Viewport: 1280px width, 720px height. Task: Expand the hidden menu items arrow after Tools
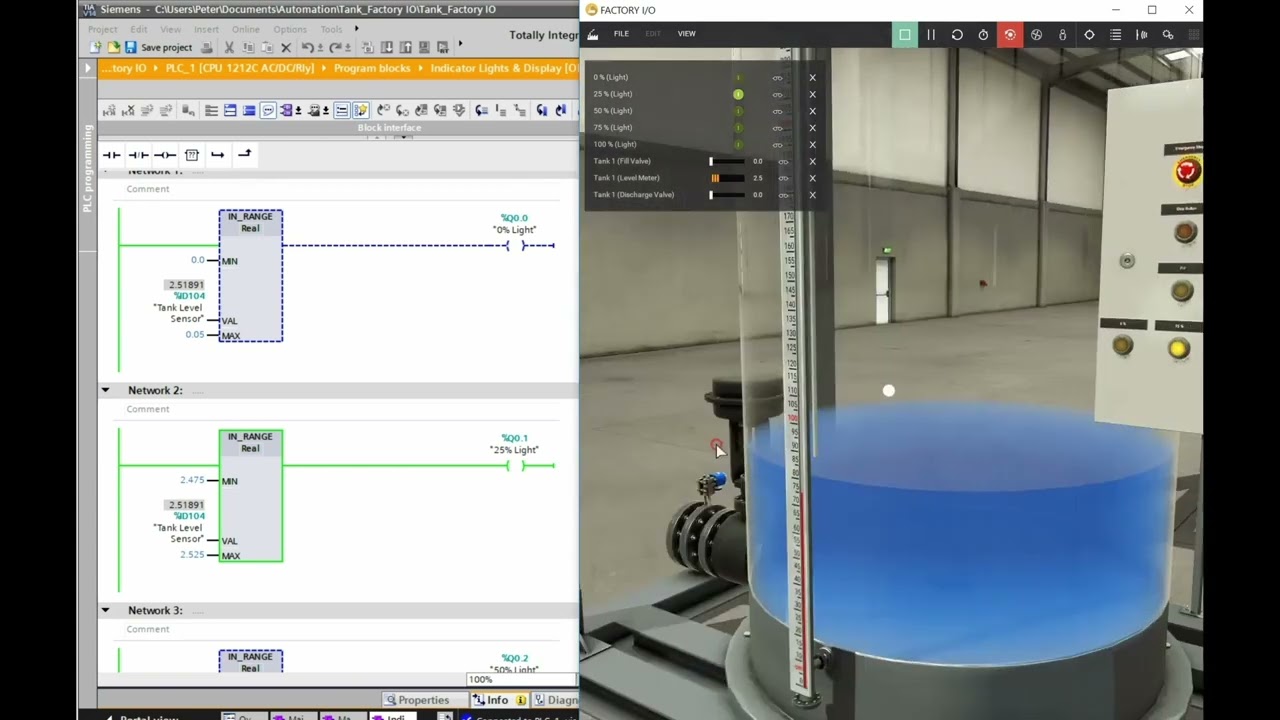pyautogui.click(x=357, y=29)
